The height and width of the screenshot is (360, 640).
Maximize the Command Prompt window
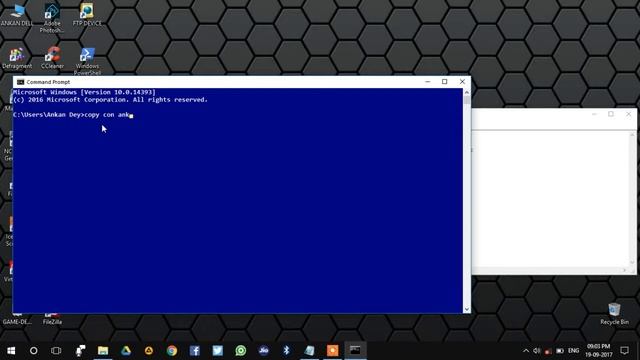(x=444, y=82)
